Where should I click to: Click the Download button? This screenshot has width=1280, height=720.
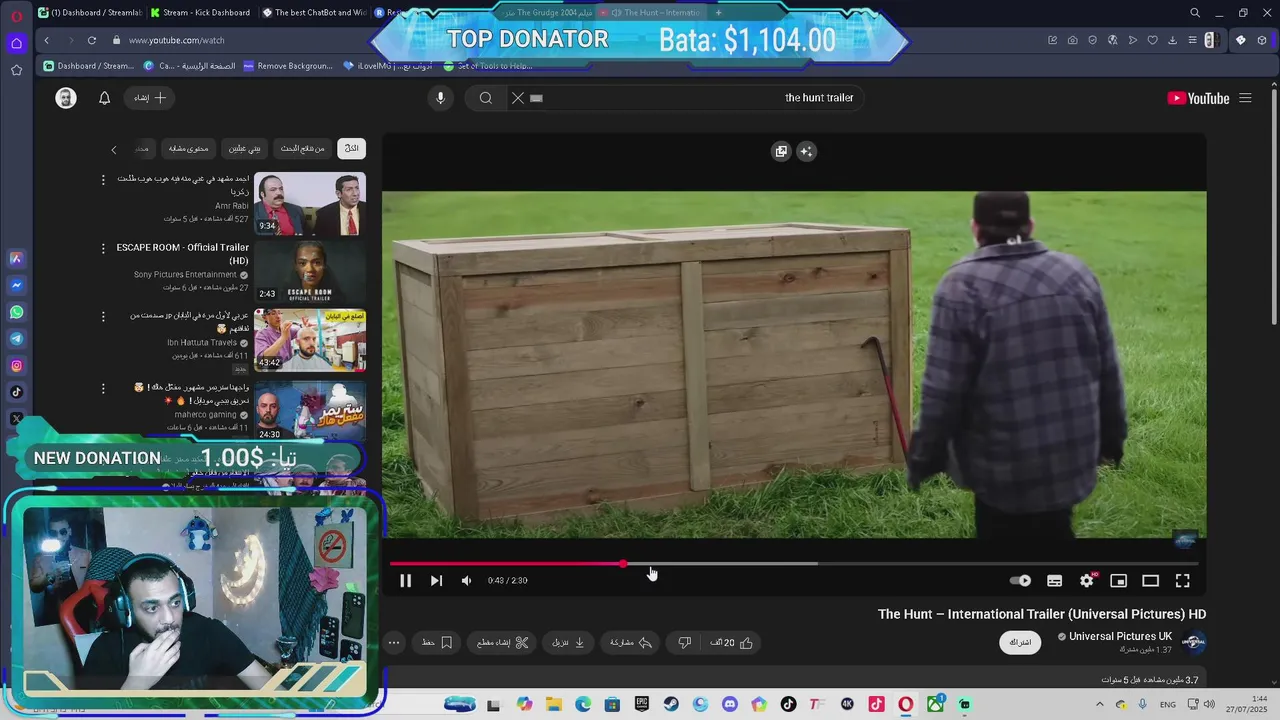coord(569,643)
